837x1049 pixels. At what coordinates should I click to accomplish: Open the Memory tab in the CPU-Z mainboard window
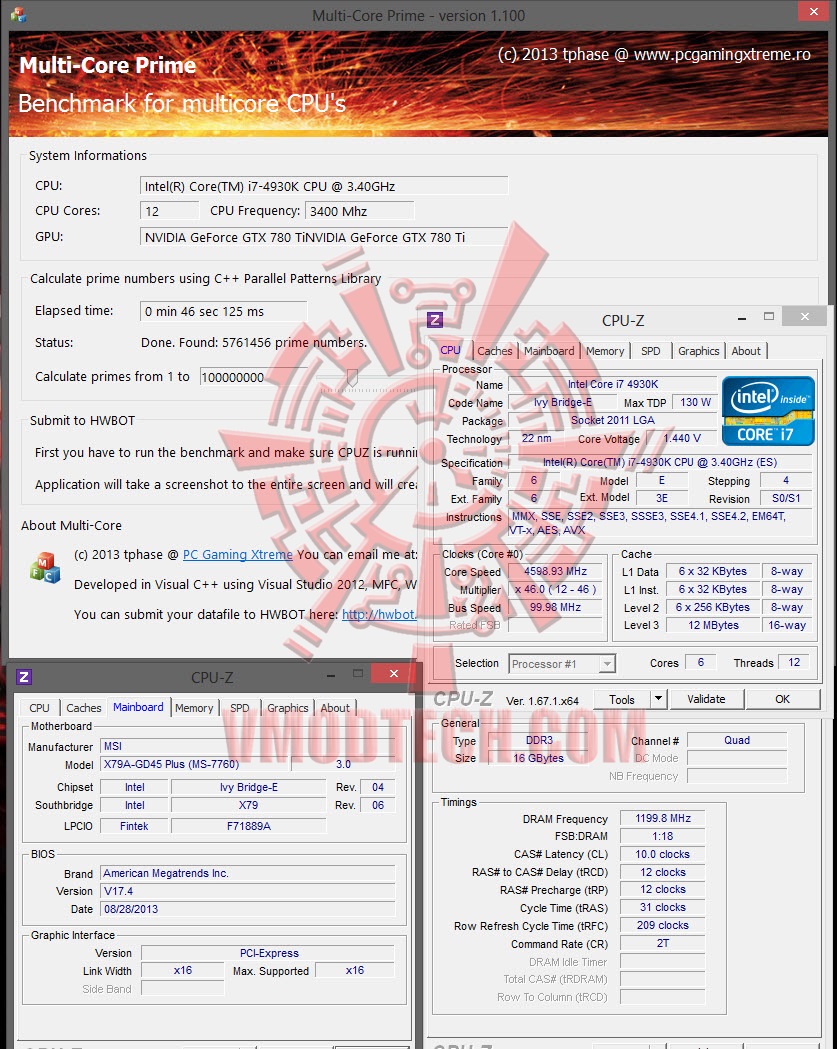[x=194, y=708]
